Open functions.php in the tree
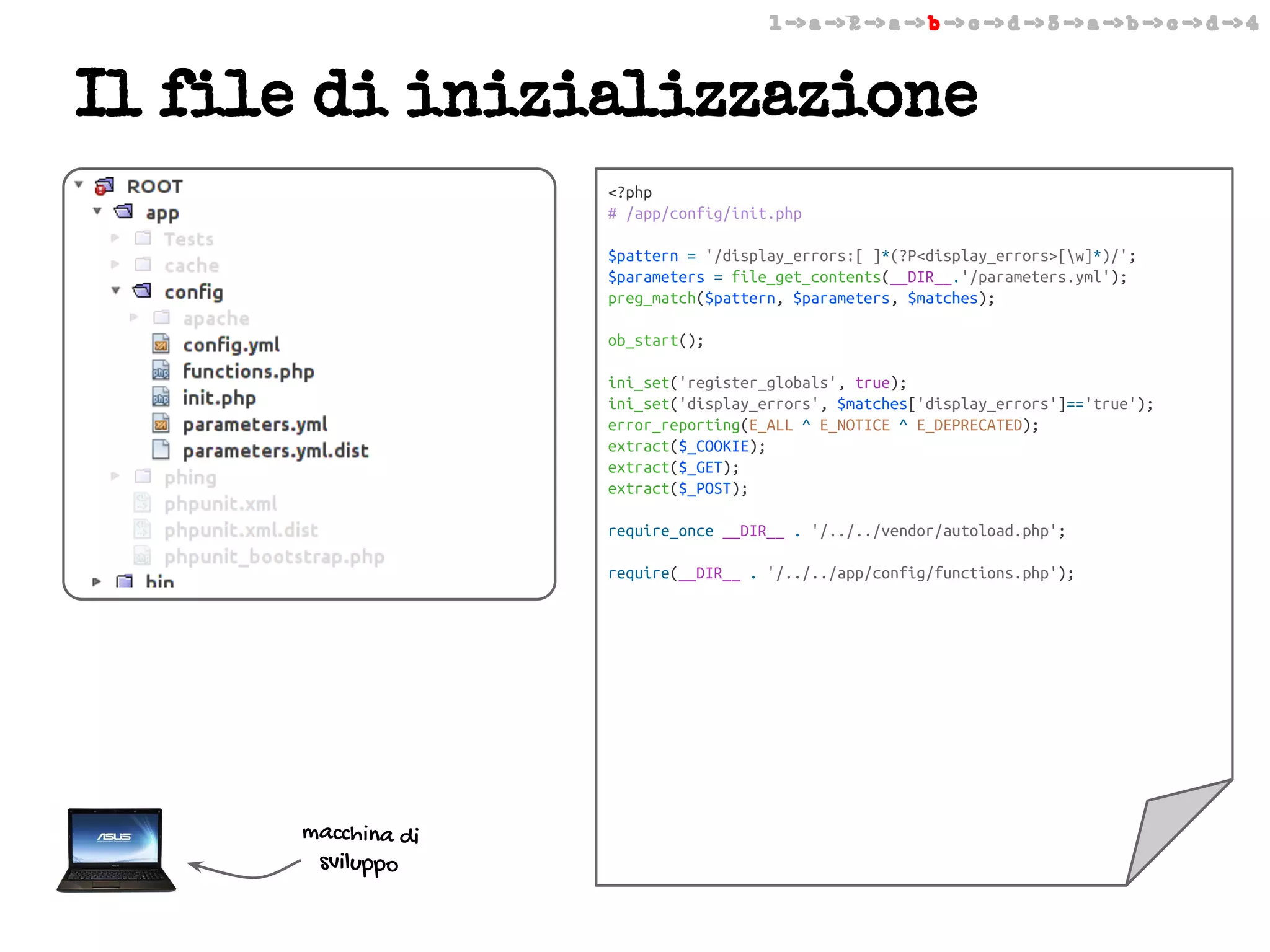 click(249, 371)
